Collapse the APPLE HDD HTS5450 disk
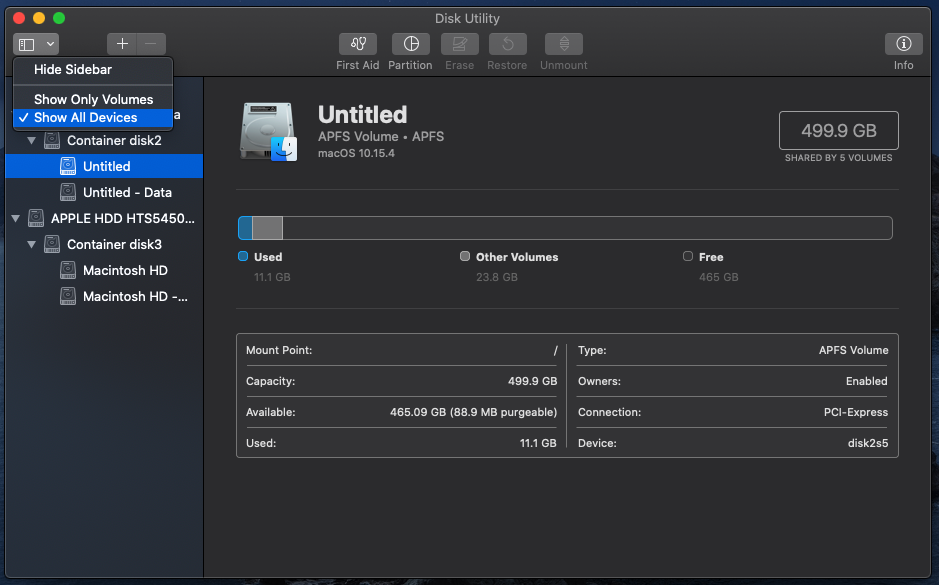Screen dimensions: 939x585 [16, 219]
